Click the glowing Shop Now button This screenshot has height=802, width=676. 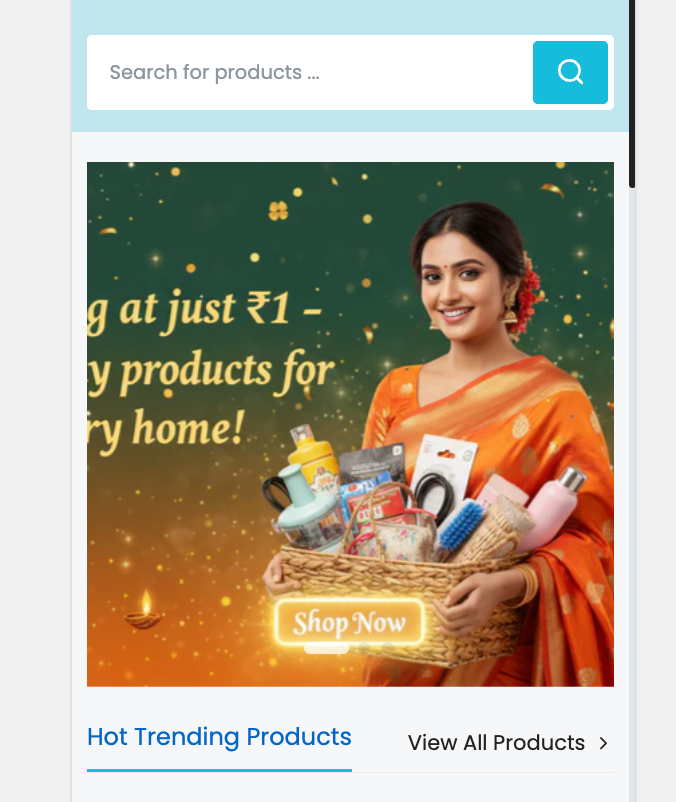(x=349, y=622)
